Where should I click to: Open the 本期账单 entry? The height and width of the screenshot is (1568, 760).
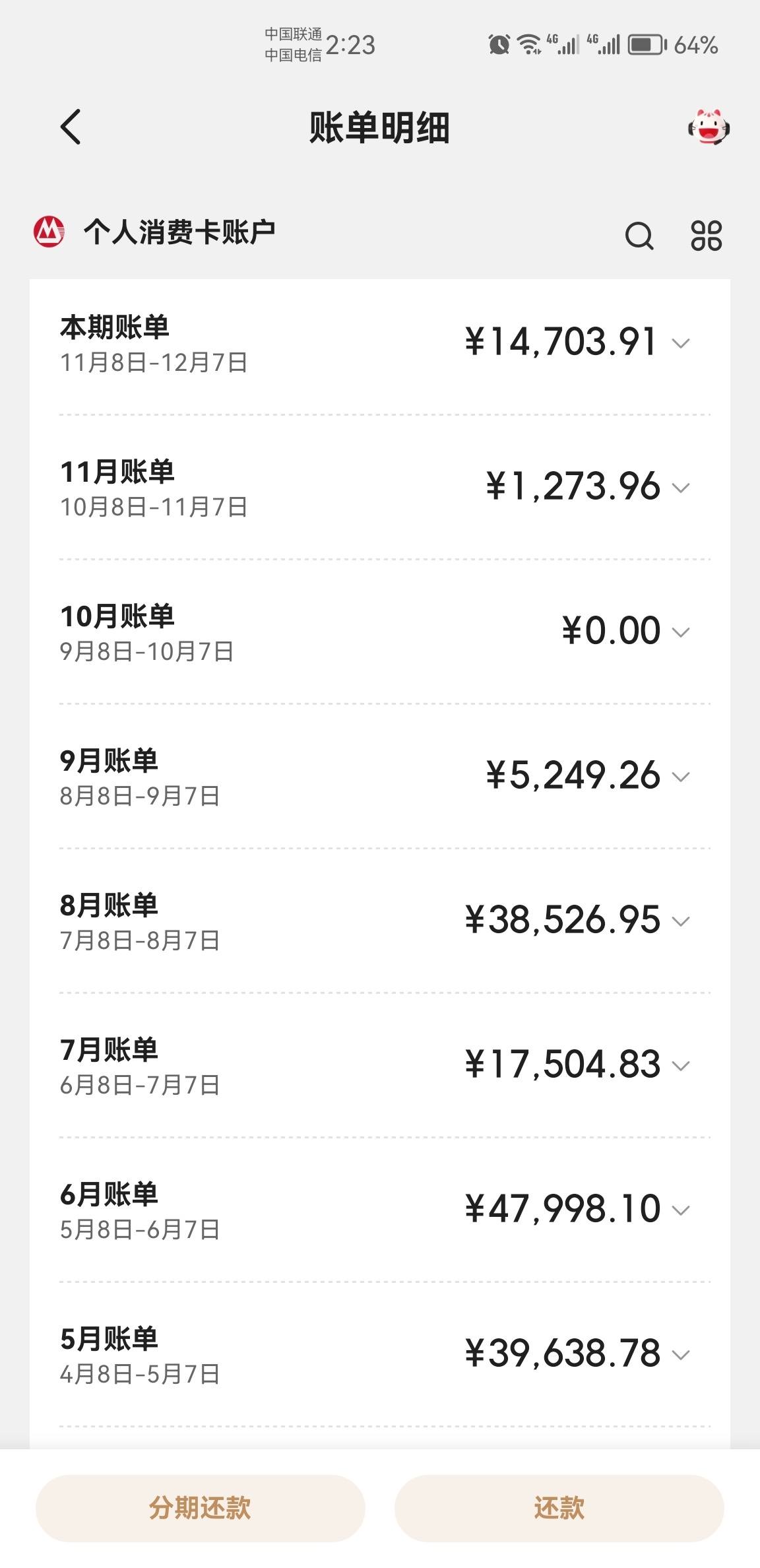(380, 343)
